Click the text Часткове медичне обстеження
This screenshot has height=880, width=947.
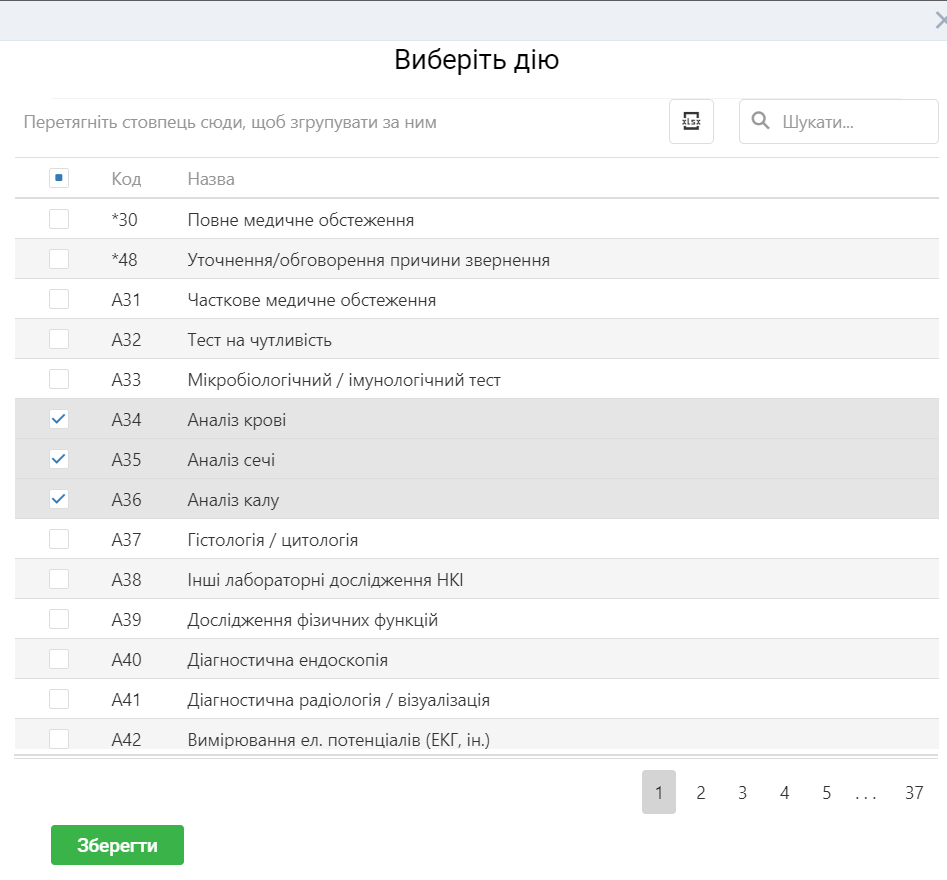pyautogui.click(x=312, y=300)
